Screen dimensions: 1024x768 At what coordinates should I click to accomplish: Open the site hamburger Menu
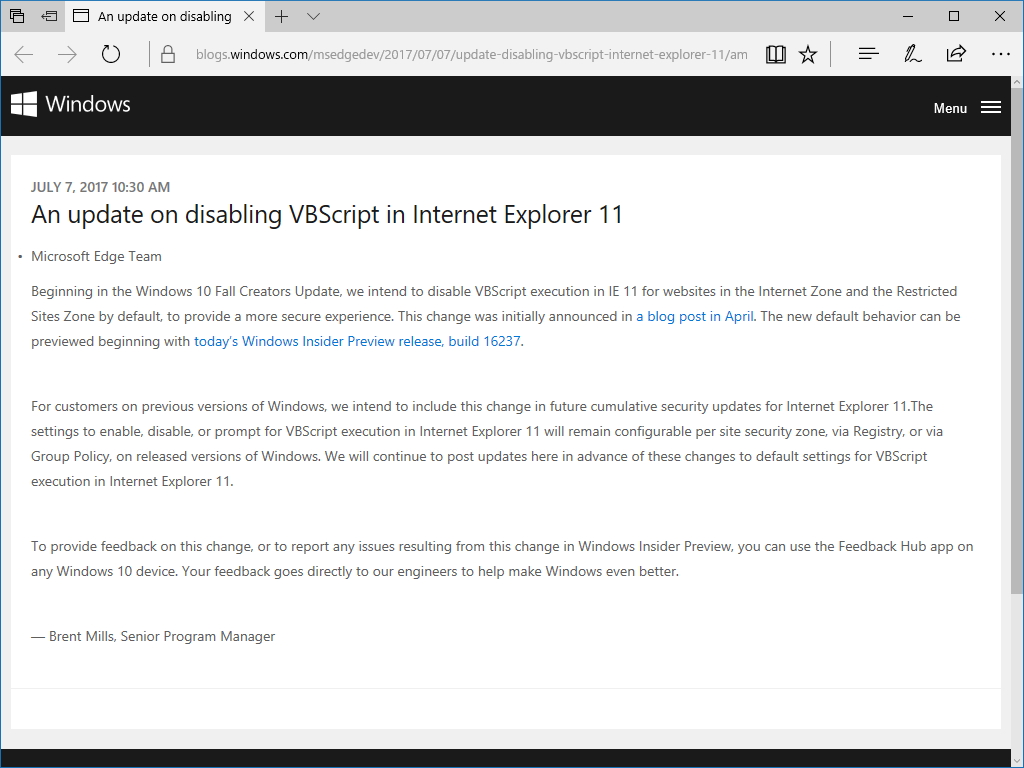tap(990, 107)
